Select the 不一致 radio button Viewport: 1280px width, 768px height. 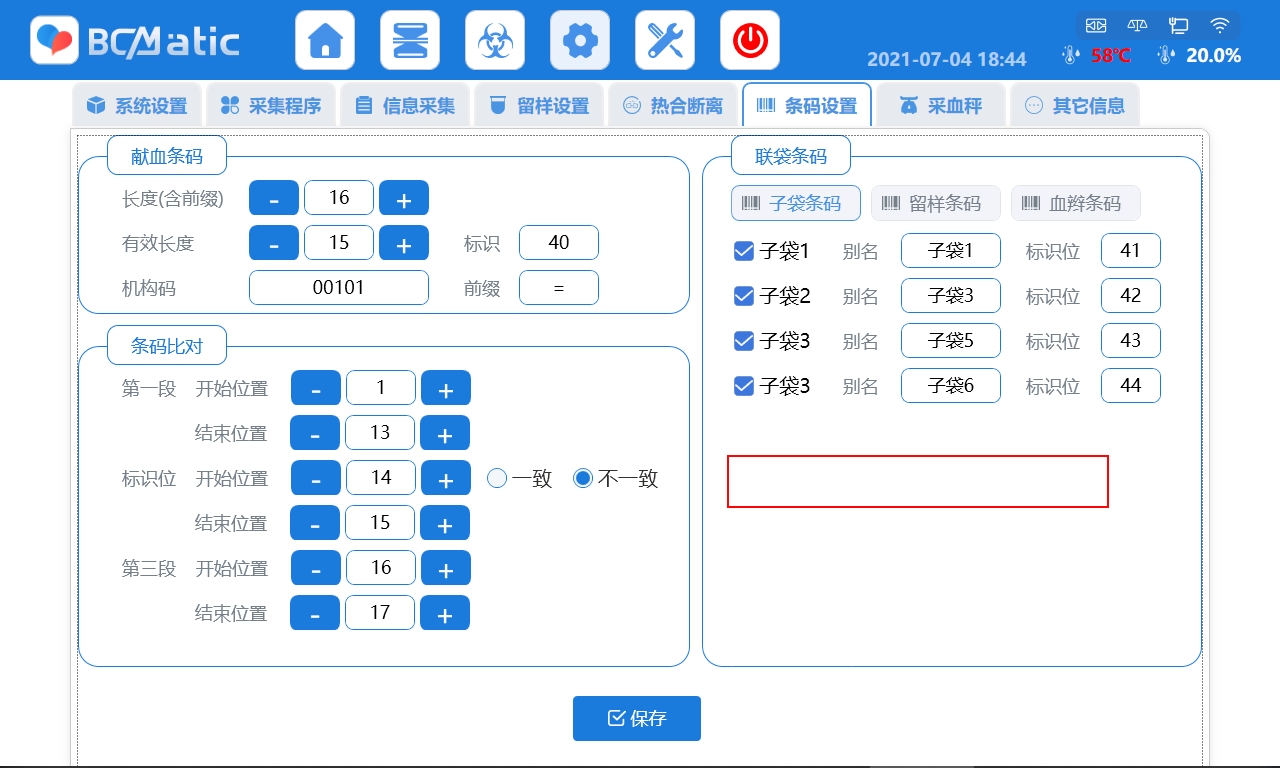pyautogui.click(x=583, y=479)
